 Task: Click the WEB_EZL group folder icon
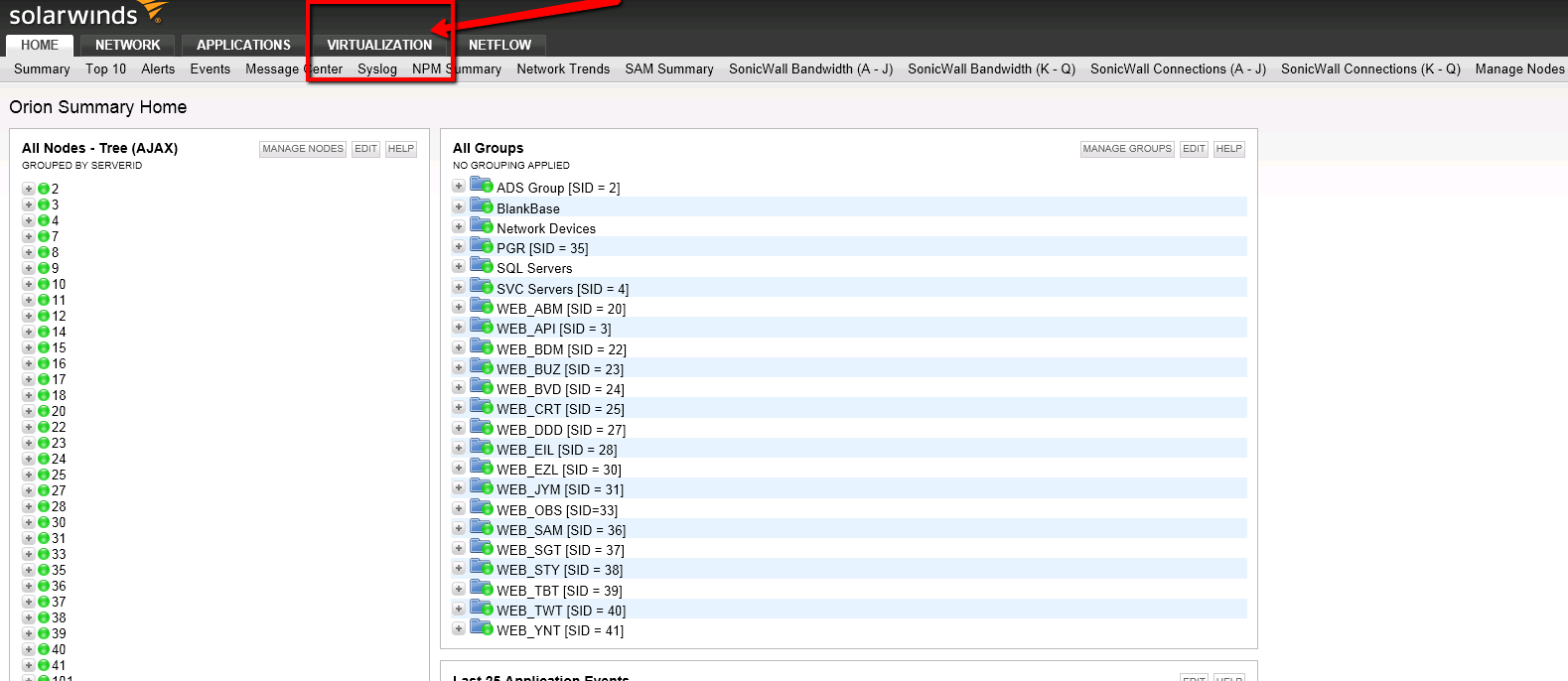coord(482,467)
